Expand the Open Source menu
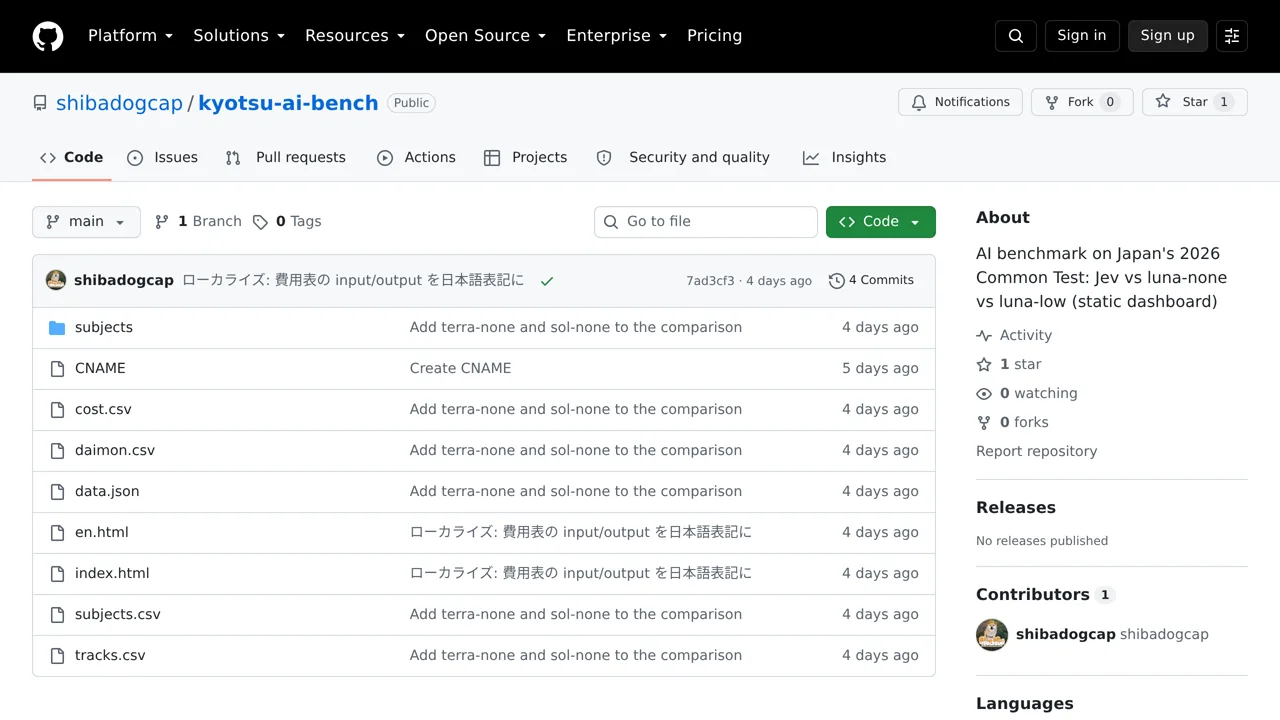1280x720 pixels. [485, 36]
